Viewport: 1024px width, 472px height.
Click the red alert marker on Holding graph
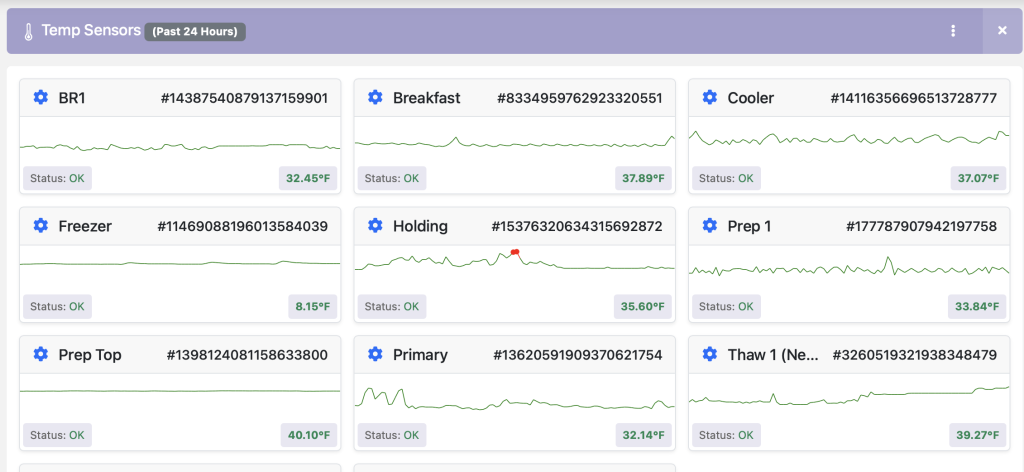click(x=514, y=252)
